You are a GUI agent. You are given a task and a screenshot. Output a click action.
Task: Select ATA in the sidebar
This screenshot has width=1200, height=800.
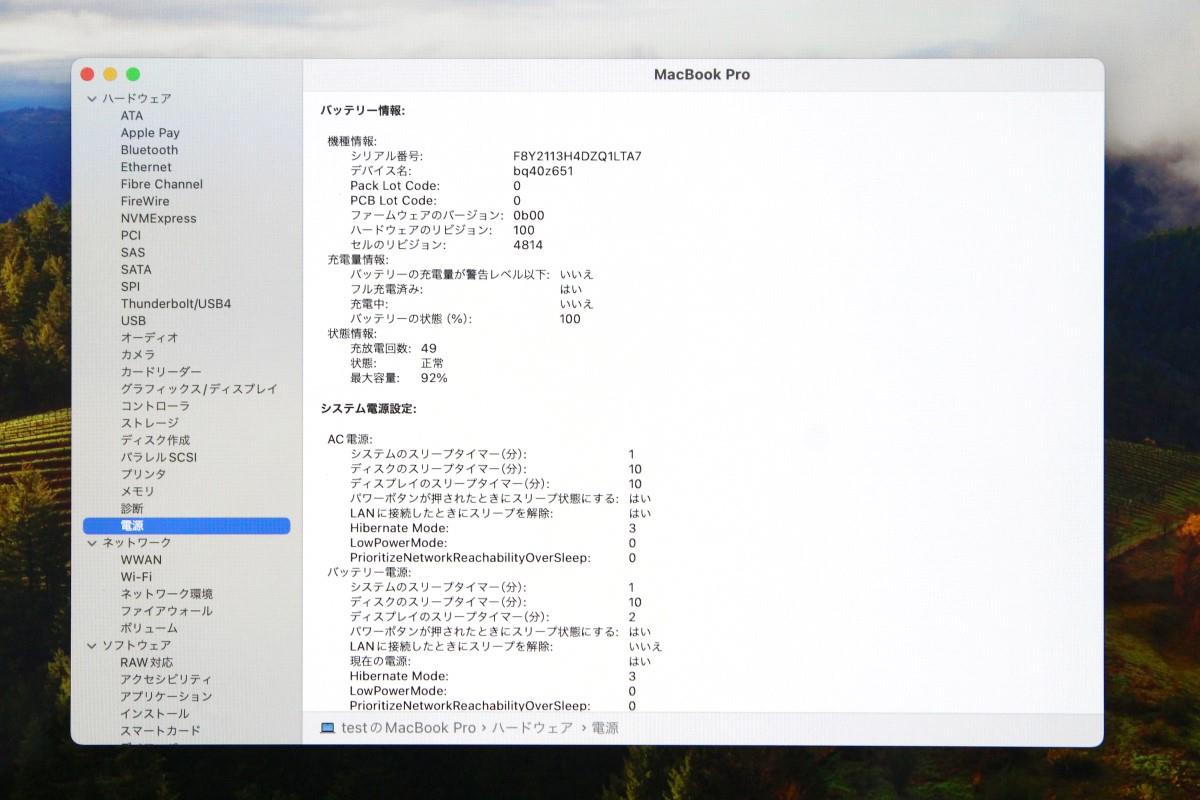click(132, 115)
